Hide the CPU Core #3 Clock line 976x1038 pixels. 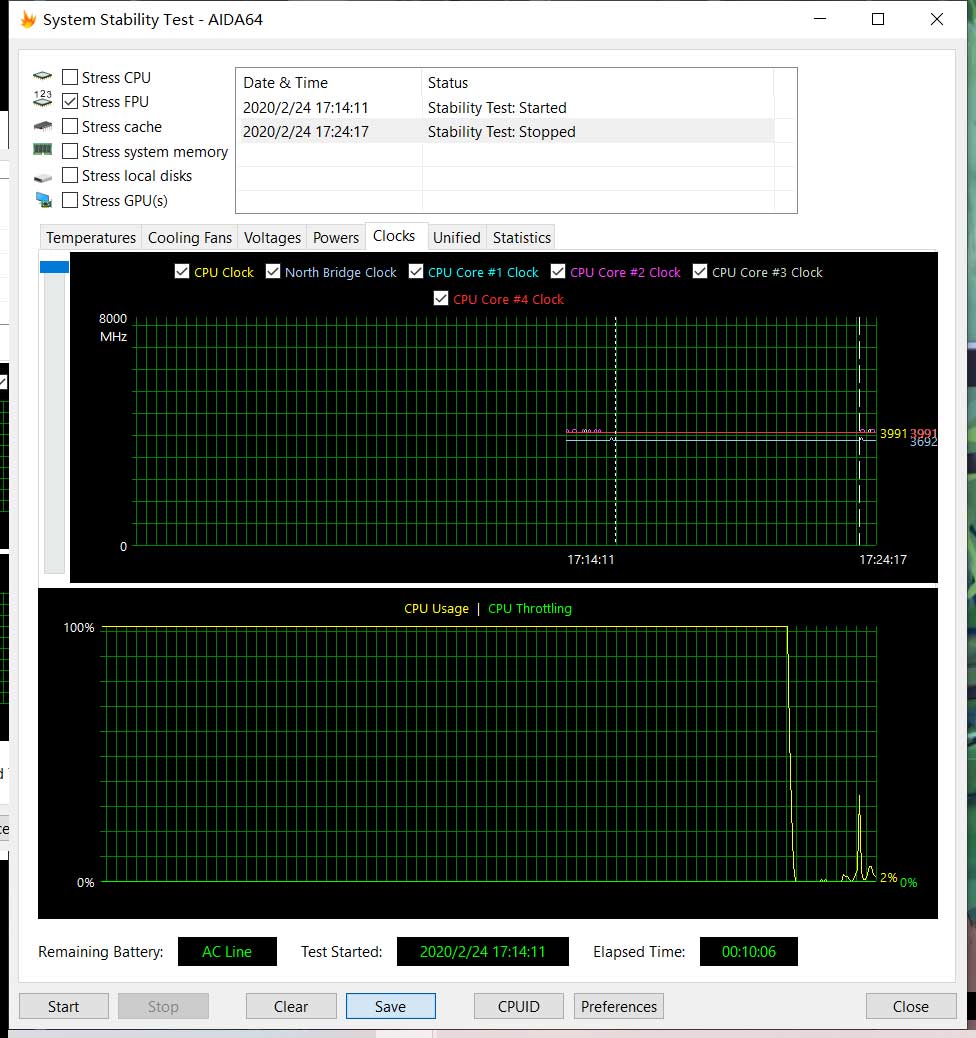699,271
